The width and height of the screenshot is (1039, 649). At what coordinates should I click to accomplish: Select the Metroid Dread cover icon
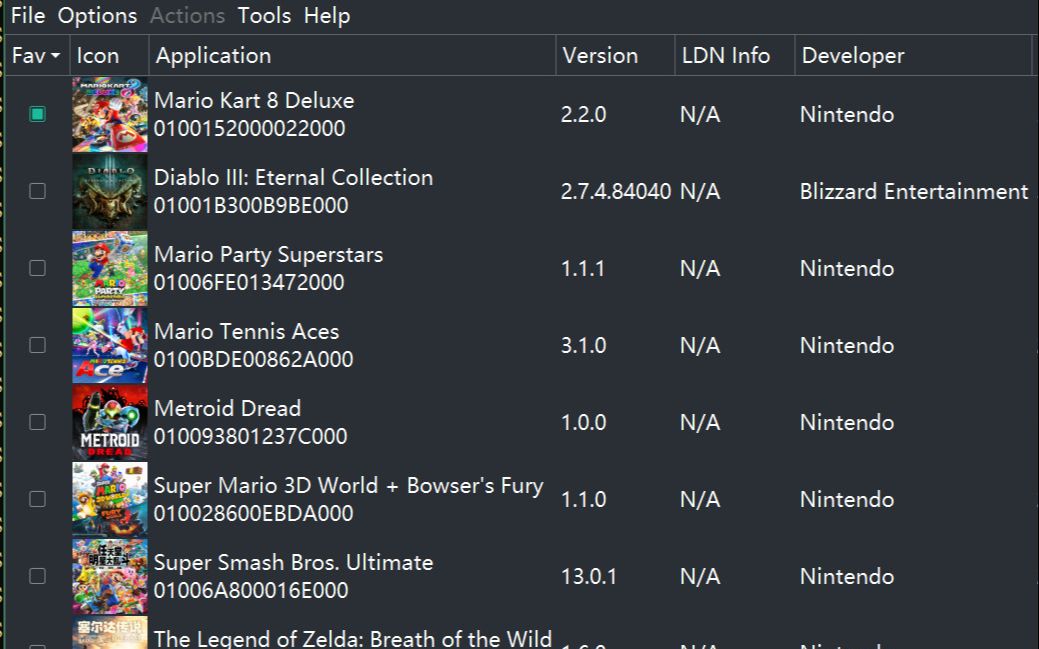pyautogui.click(x=110, y=422)
